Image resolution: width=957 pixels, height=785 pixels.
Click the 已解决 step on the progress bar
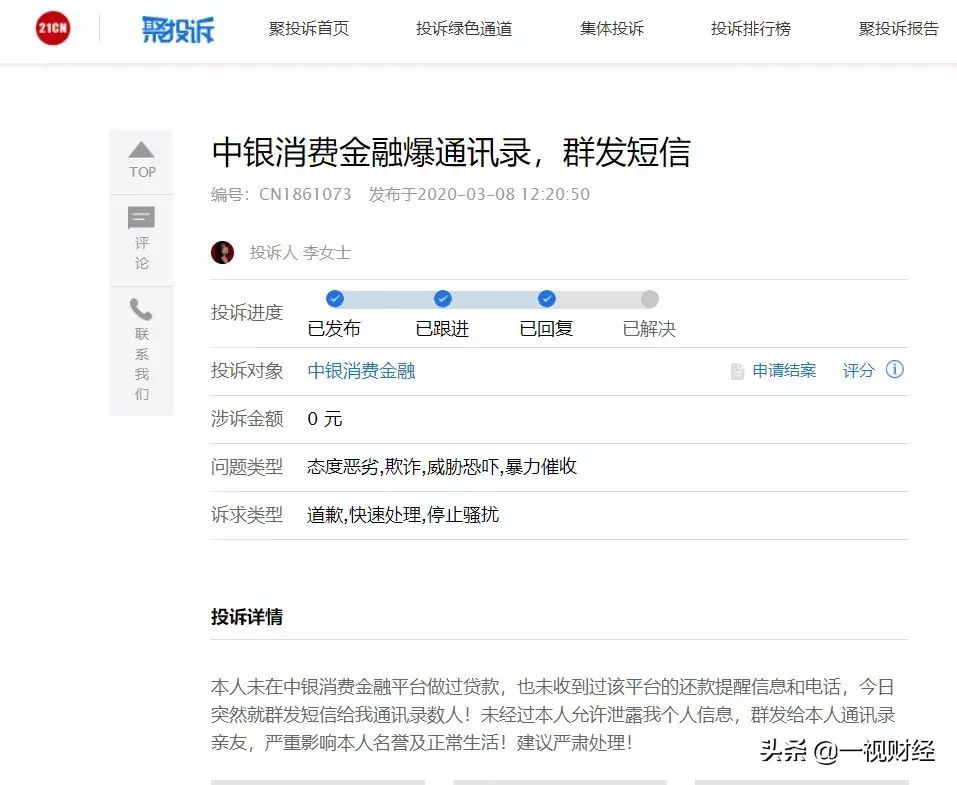pyautogui.click(x=650, y=299)
